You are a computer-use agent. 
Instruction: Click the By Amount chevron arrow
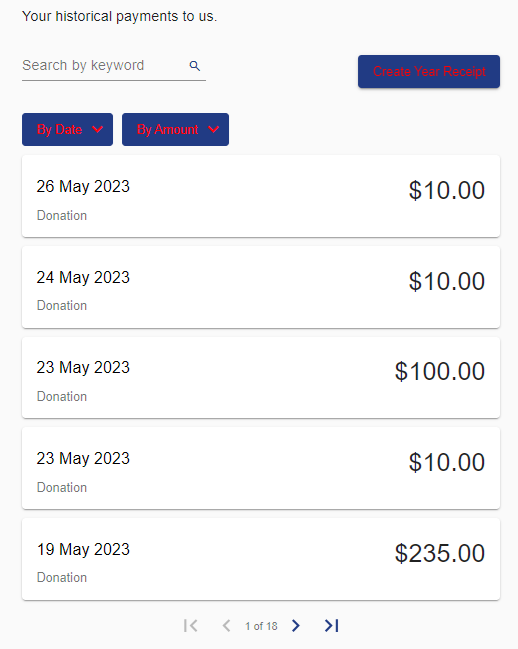click(x=213, y=130)
